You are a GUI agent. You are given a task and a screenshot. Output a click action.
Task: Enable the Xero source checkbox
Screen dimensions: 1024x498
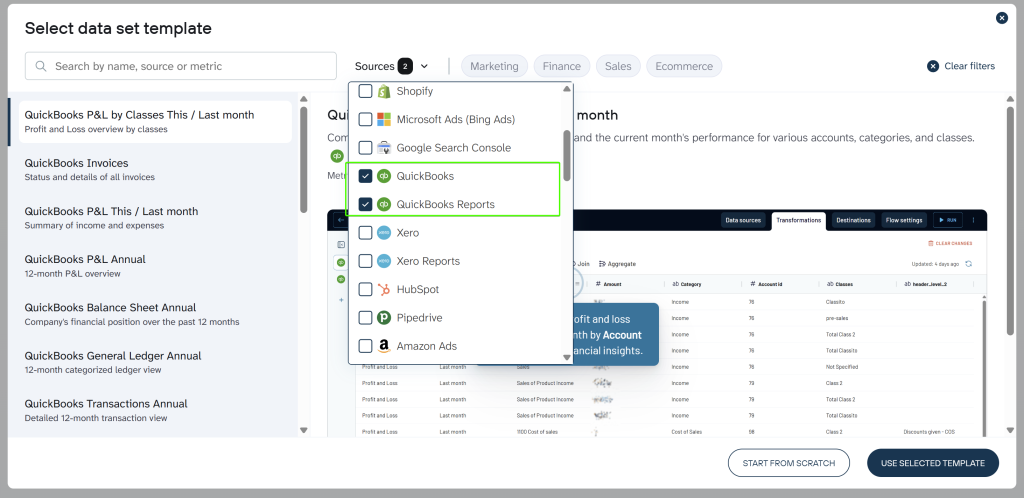[x=365, y=233]
